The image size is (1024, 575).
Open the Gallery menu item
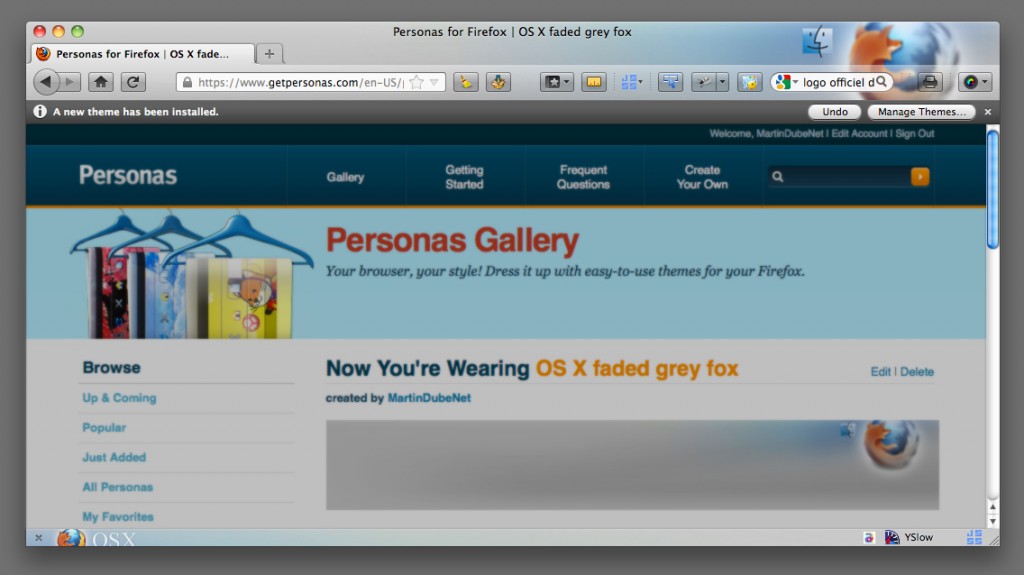[345, 177]
